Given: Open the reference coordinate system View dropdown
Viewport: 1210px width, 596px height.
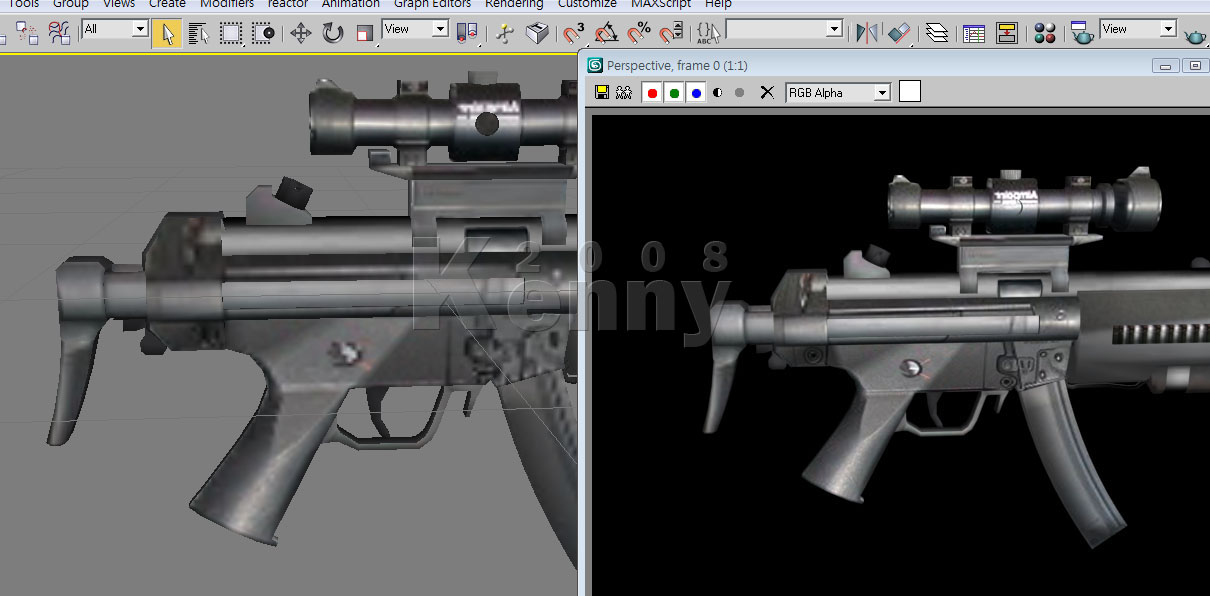Looking at the screenshot, I should [x=415, y=29].
